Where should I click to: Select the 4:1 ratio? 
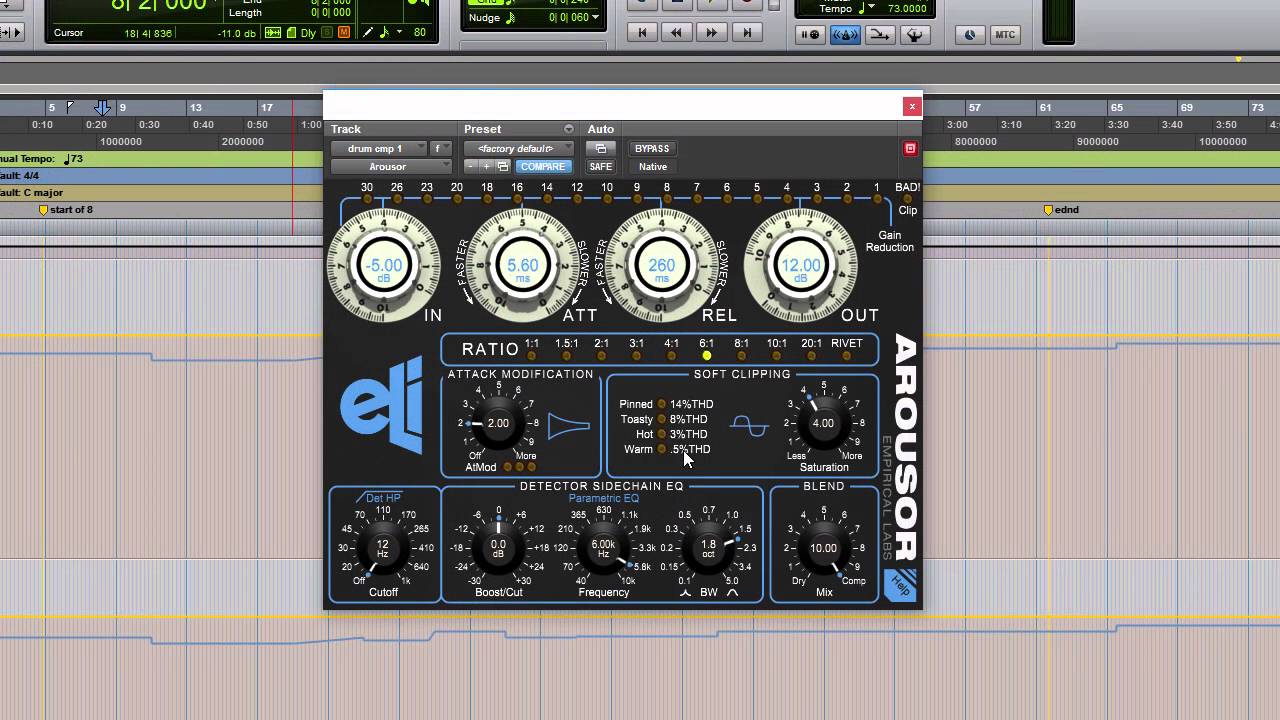(672, 349)
